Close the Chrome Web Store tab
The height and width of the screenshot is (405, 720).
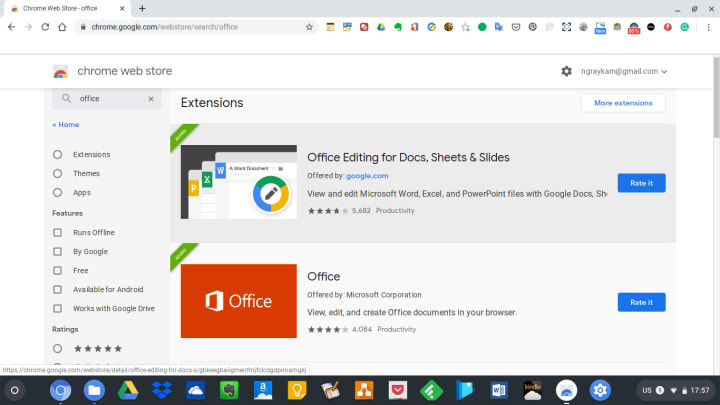tap(122, 8)
